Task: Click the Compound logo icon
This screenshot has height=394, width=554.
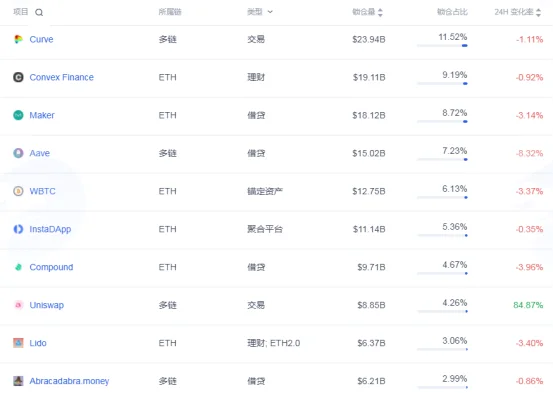Action: (18, 267)
